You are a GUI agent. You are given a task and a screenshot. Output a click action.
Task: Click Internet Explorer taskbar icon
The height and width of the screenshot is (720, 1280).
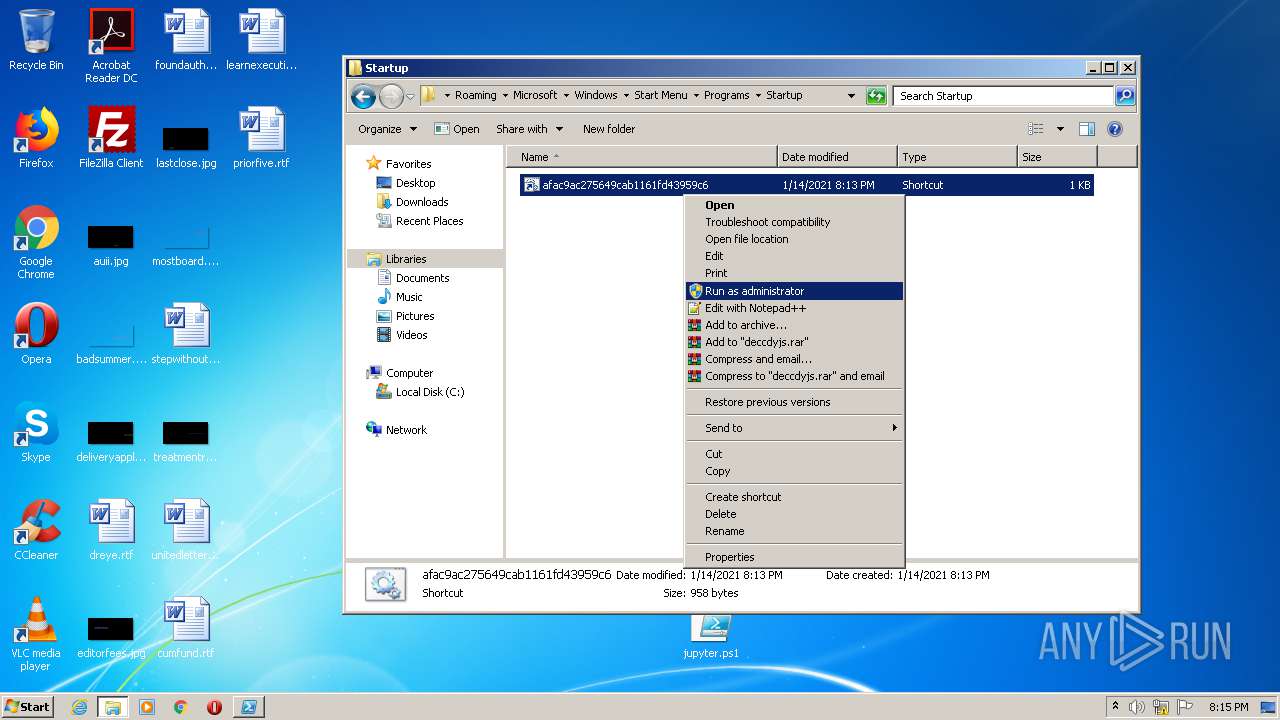click(x=80, y=707)
